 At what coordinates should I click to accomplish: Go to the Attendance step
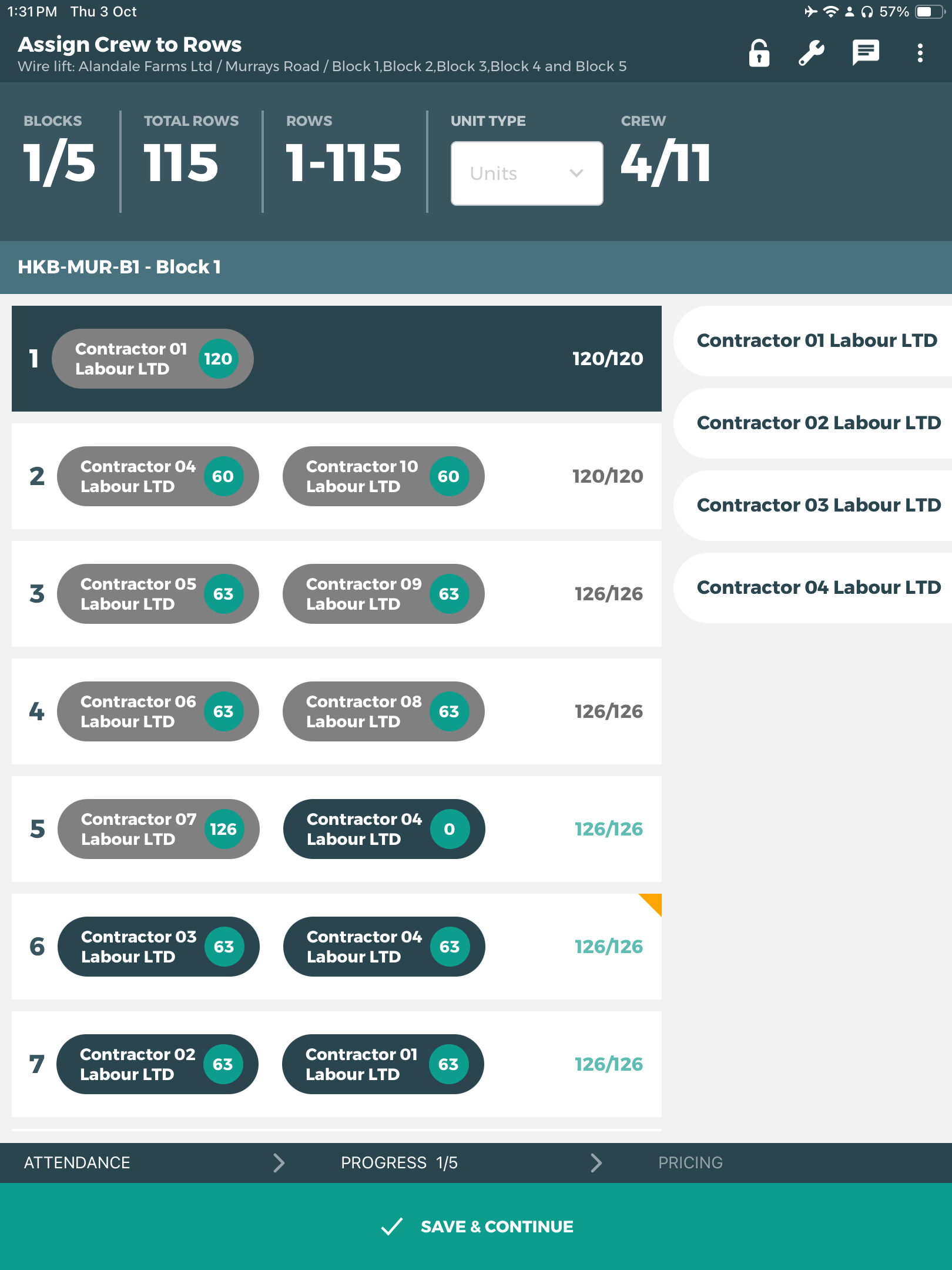pos(77,1162)
